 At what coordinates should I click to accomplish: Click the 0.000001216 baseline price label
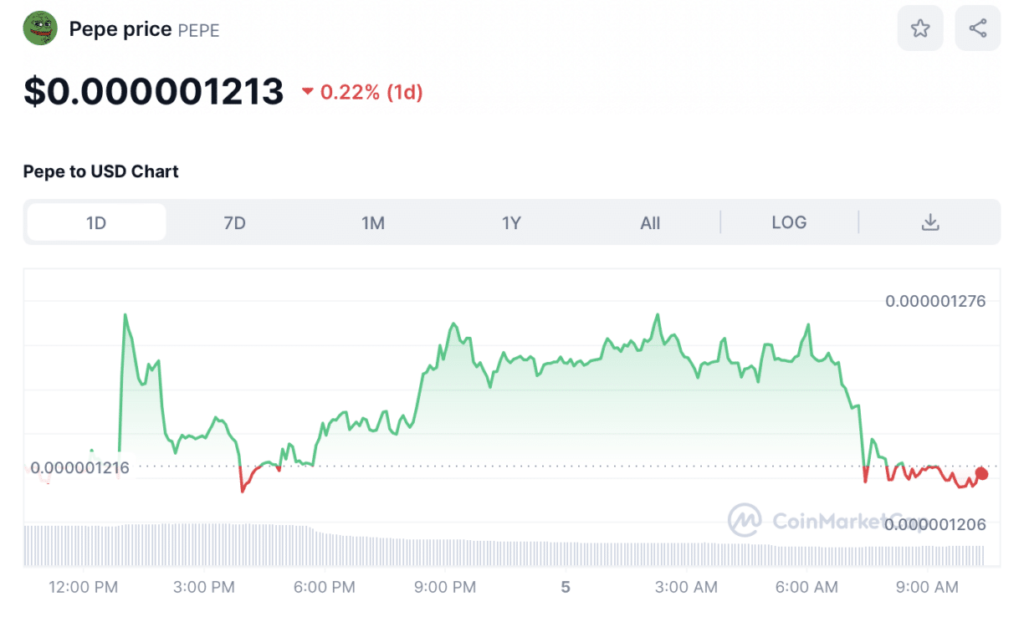(80, 467)
